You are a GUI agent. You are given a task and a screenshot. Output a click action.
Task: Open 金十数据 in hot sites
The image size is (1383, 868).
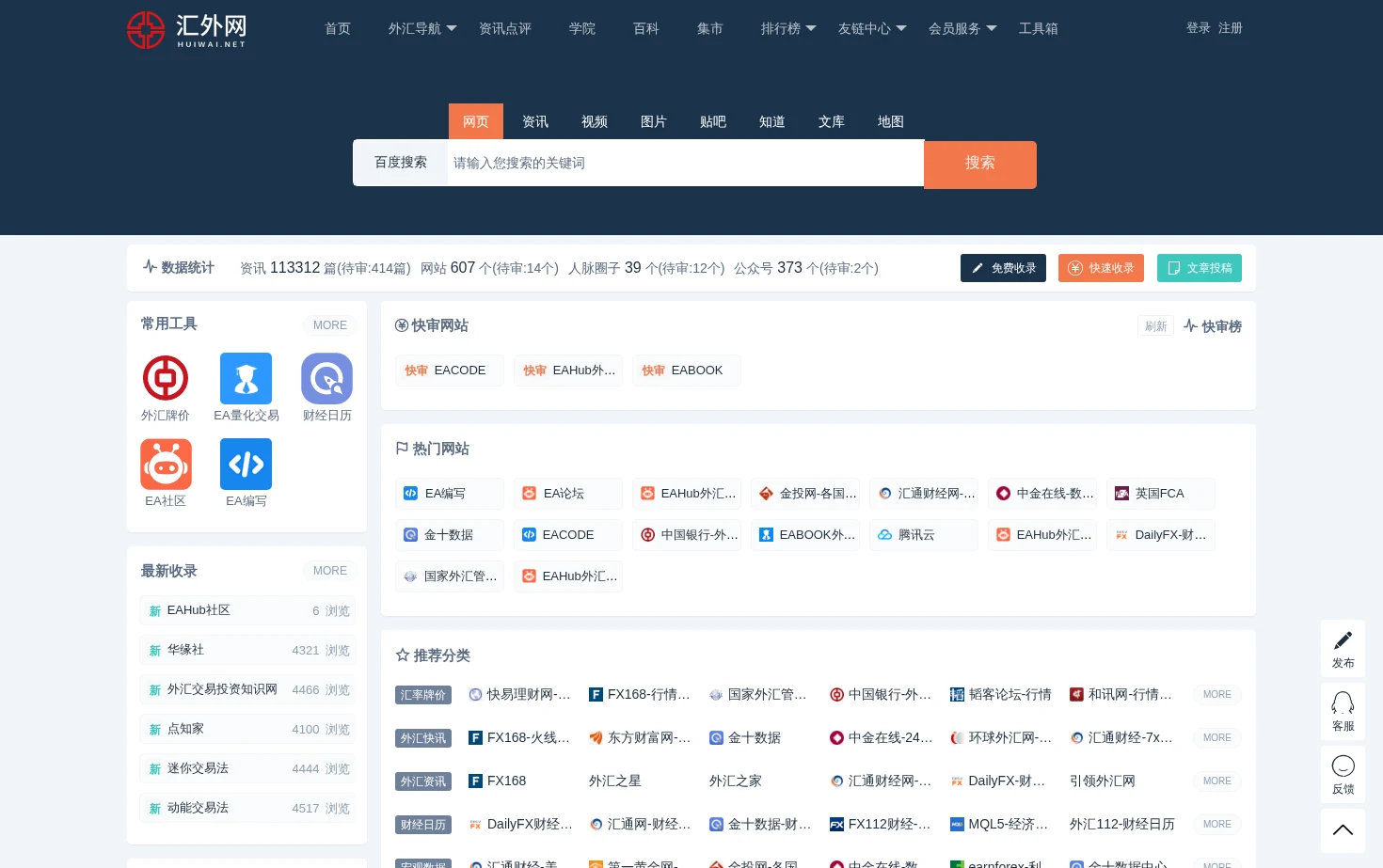pyautogui.click(x=449, y=535)
